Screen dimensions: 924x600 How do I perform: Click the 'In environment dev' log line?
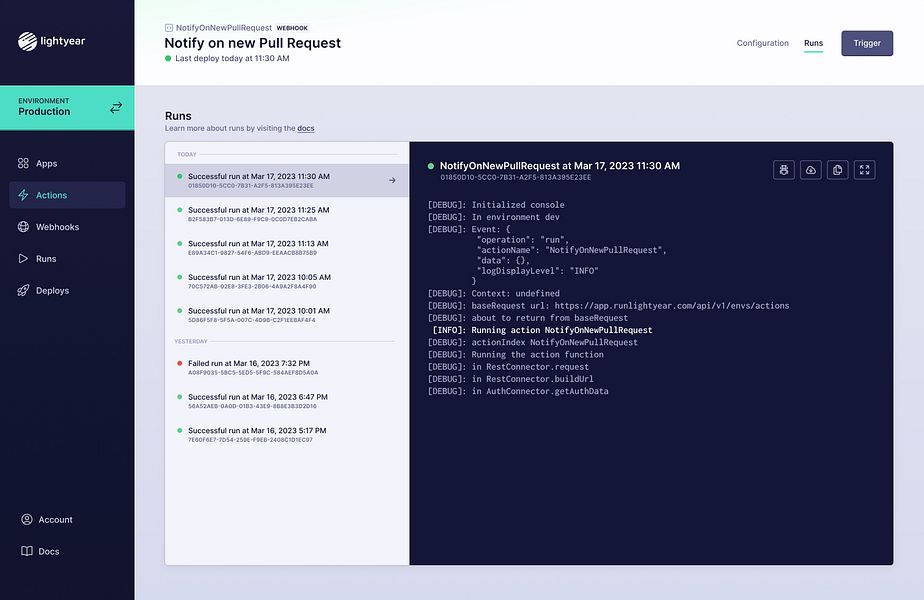tap(493, 217)
